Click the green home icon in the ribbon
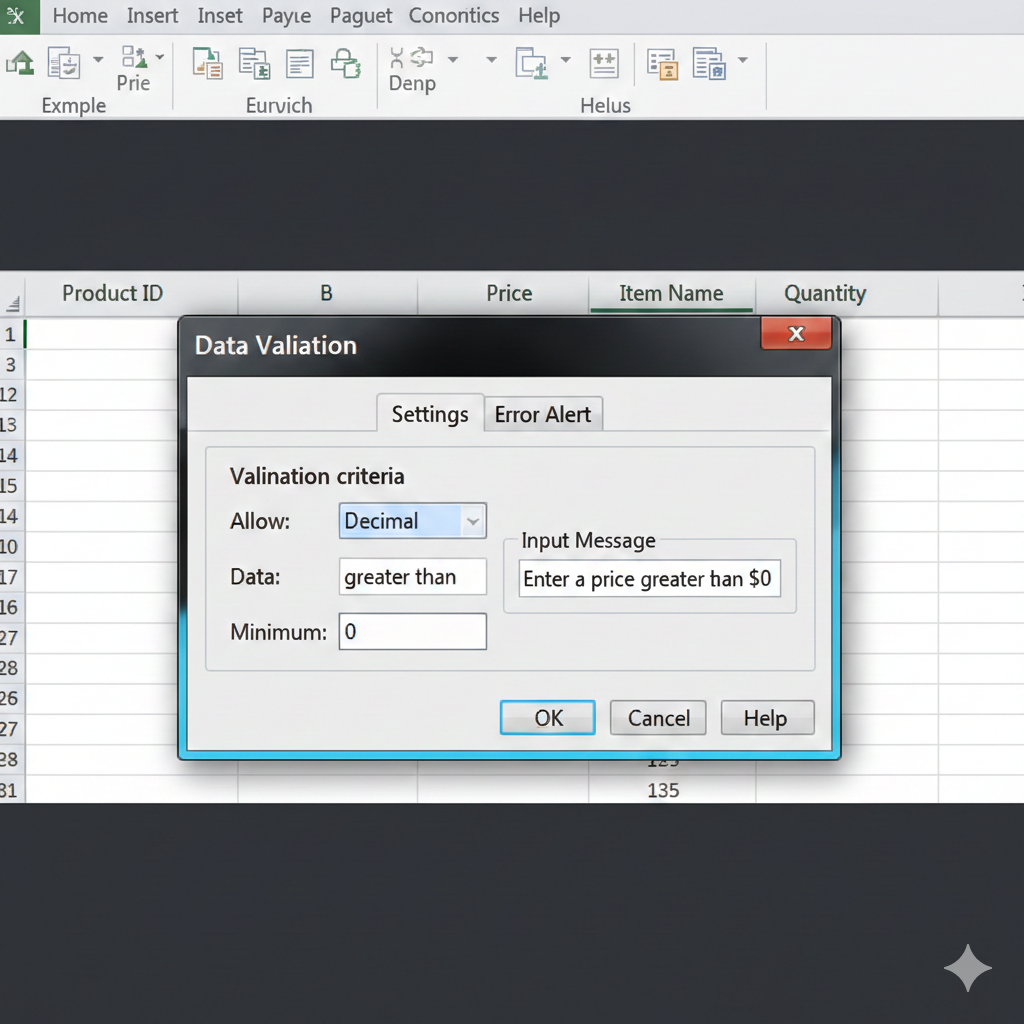The height and width of the screenshot is (1024, 1024). click(20, 62)
